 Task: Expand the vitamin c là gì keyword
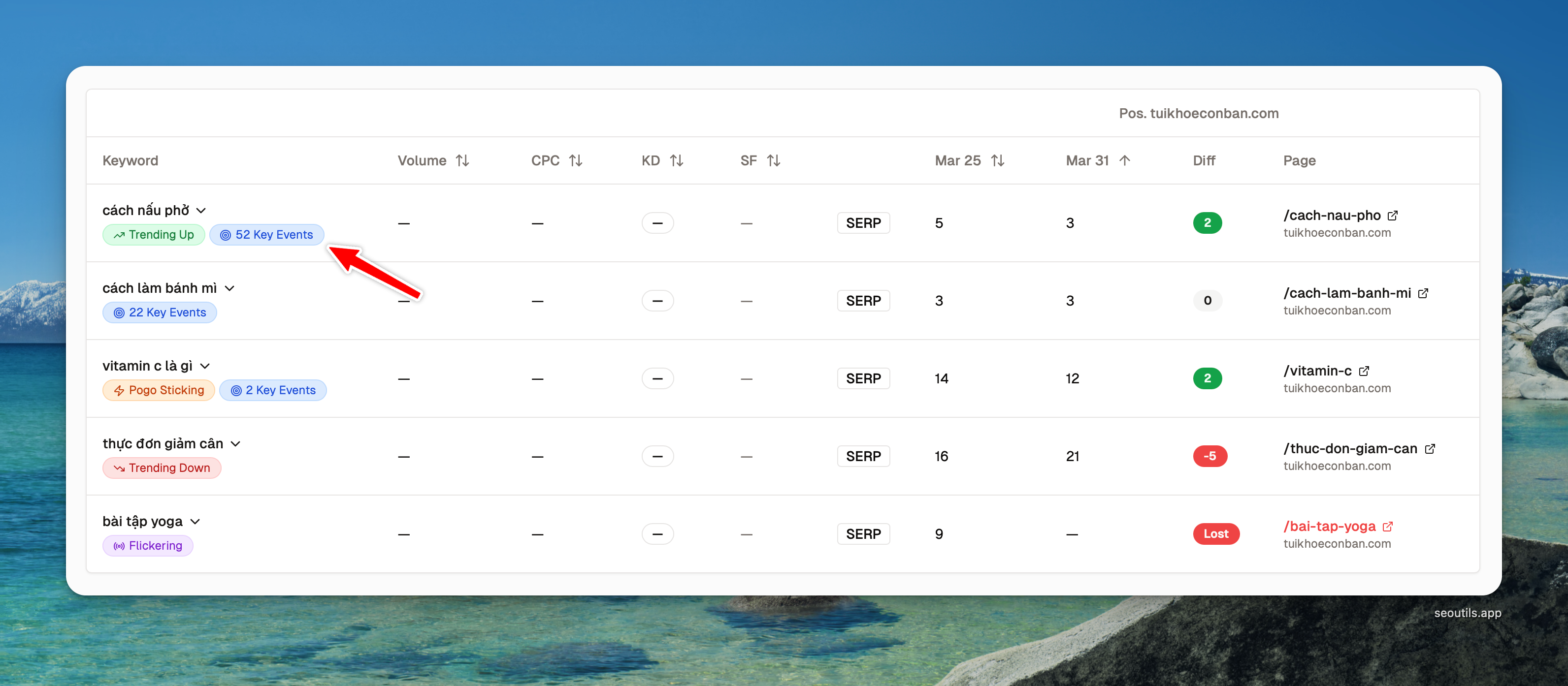(205, 366)
